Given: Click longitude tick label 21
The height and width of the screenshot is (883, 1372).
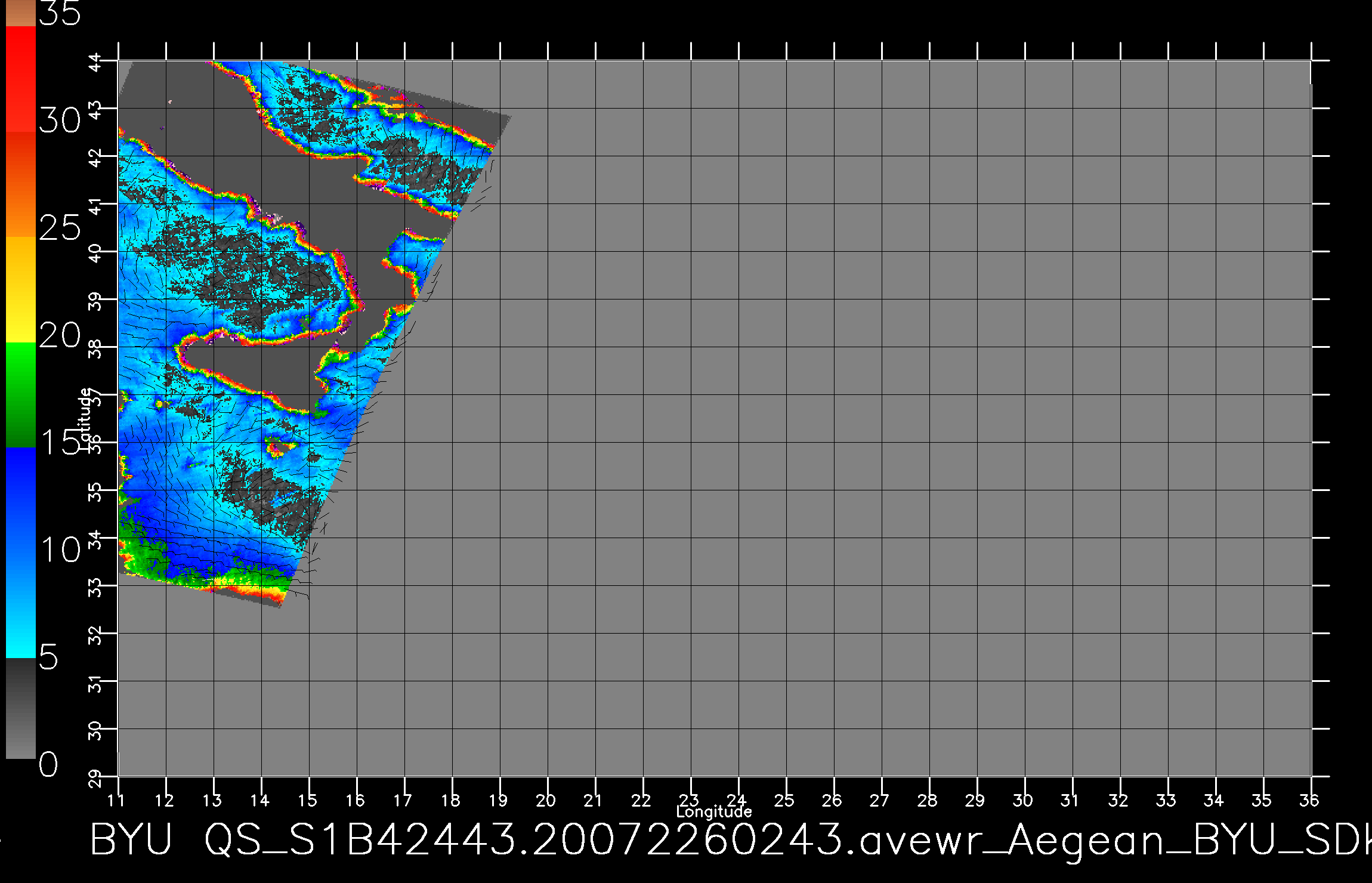Looking at the screenshot, I should coord(593,801).
